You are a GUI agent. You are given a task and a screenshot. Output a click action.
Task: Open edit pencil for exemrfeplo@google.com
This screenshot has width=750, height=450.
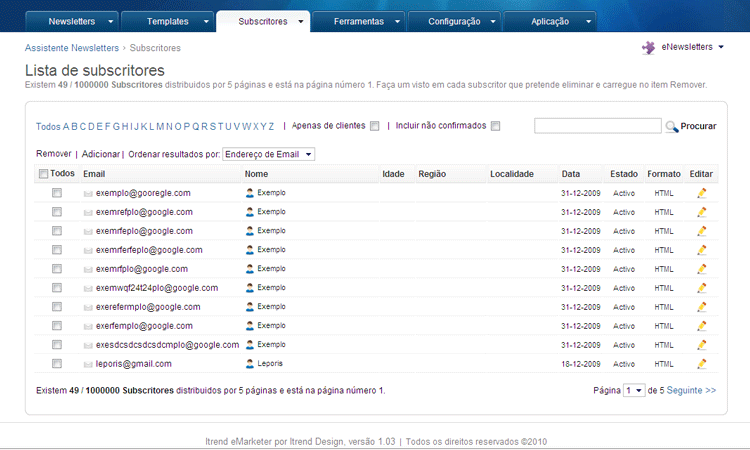(701, 231)
